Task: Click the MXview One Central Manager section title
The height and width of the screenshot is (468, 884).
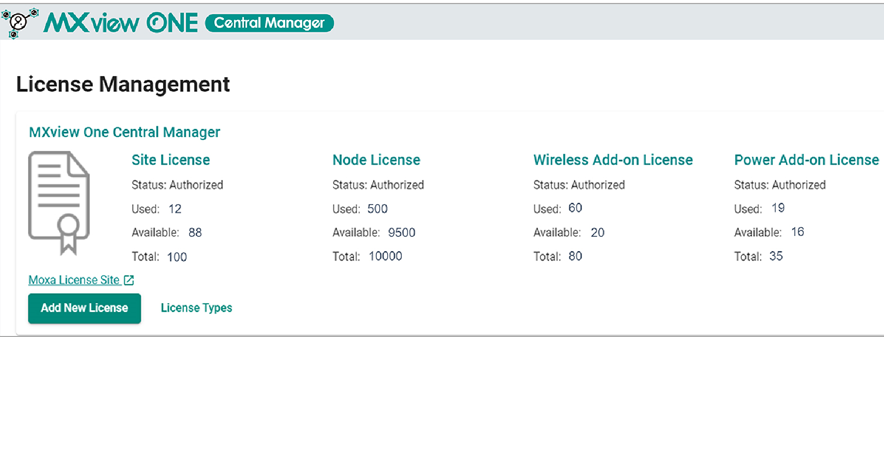Action: click(125, 133)
